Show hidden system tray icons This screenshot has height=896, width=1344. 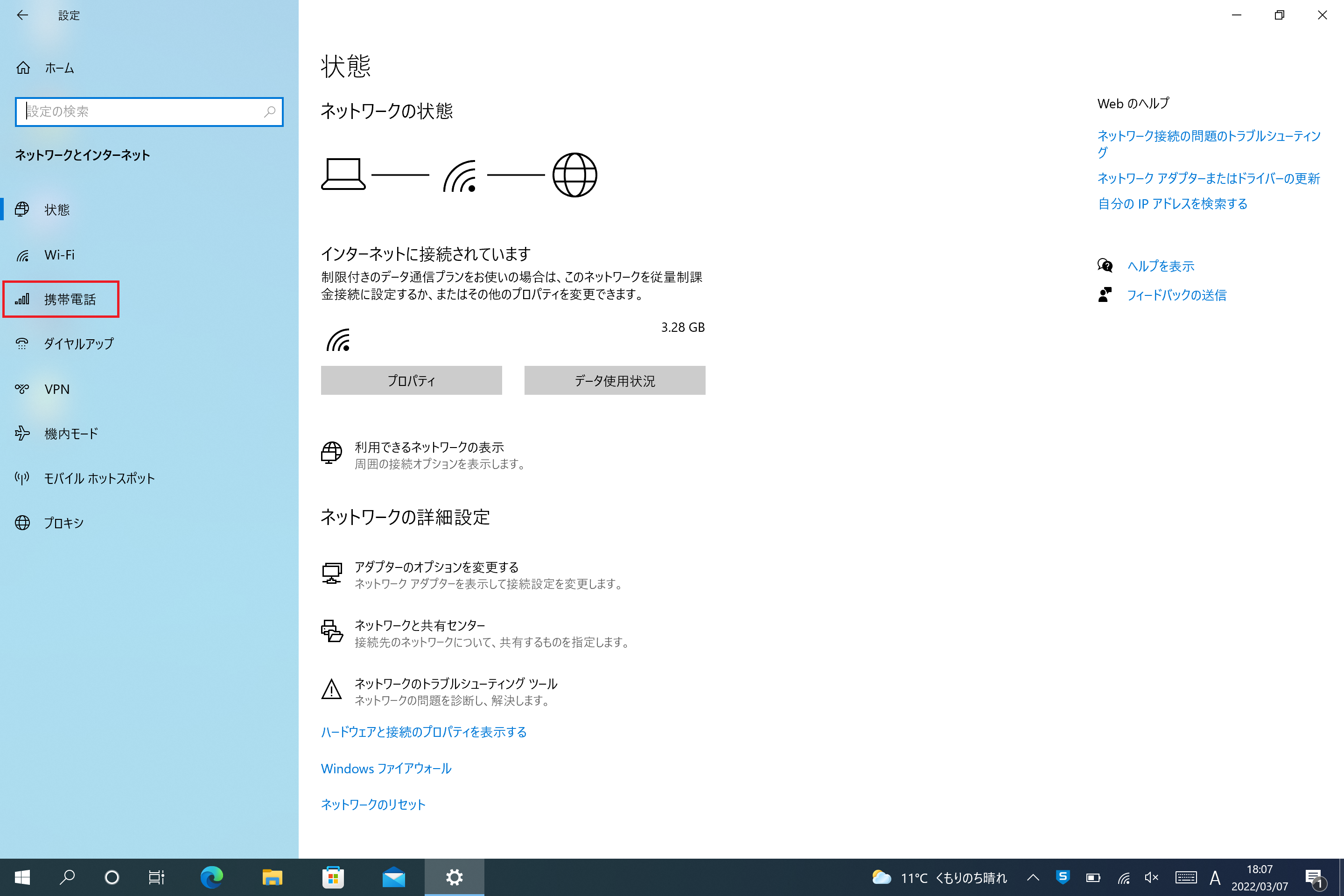(x=1033, y=878)
